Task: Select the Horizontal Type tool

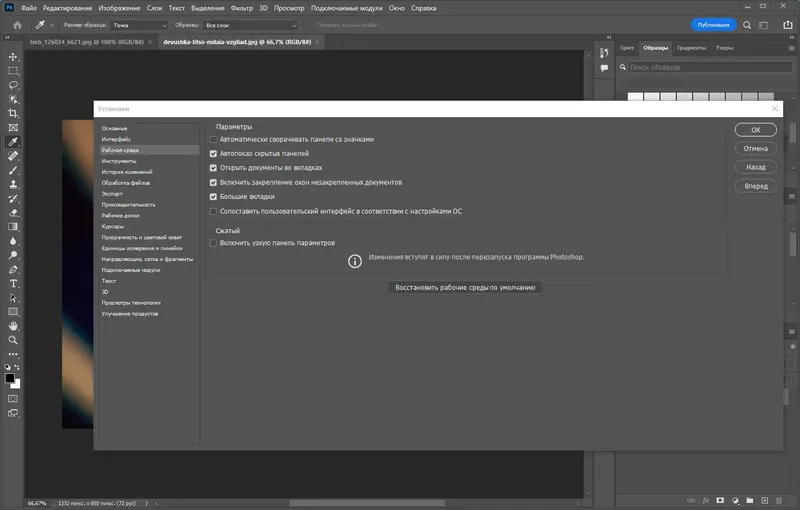Action: tap(13, 284)
